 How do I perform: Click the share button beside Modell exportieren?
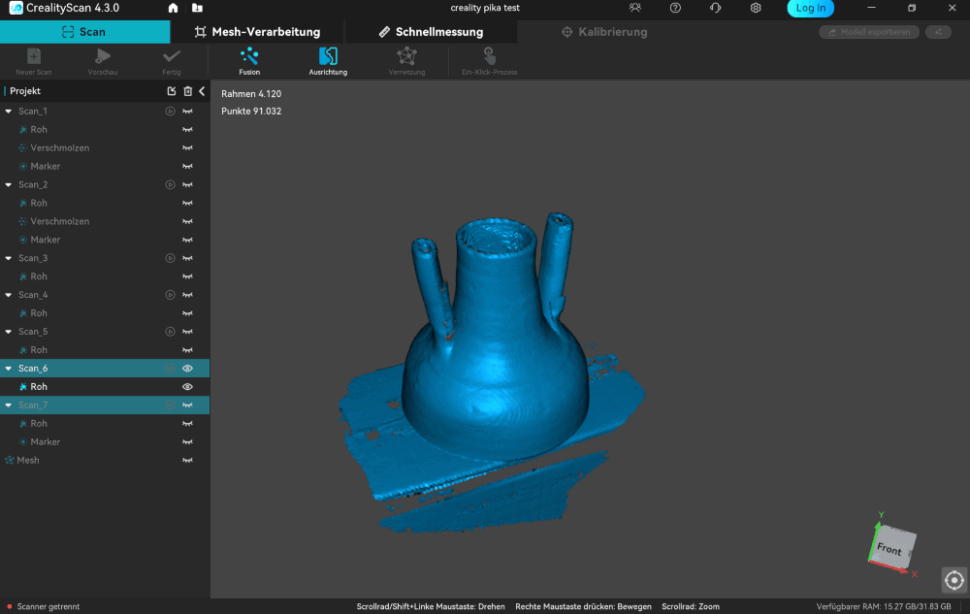coord(938,32)
